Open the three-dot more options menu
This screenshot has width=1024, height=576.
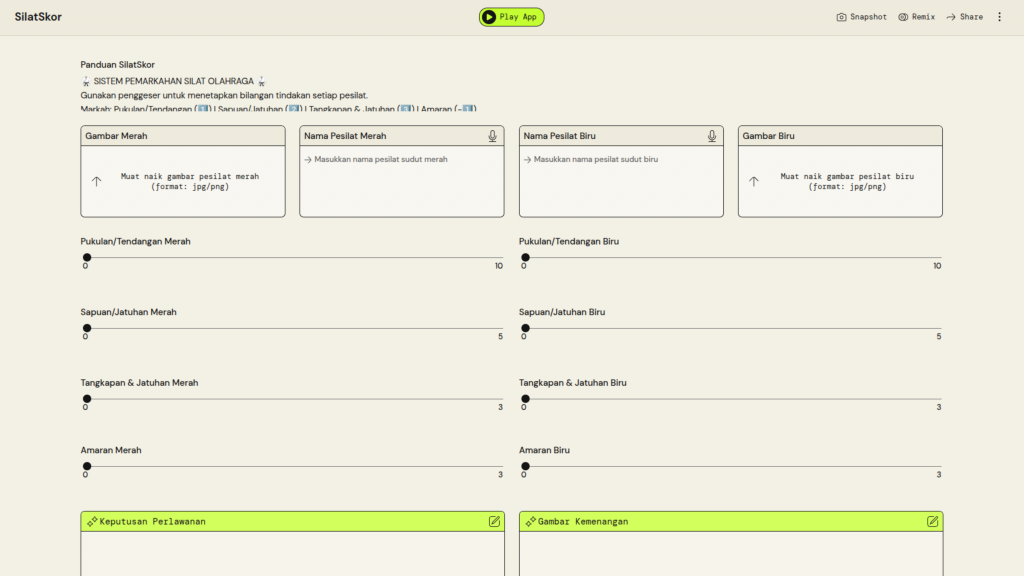point(999,17)
